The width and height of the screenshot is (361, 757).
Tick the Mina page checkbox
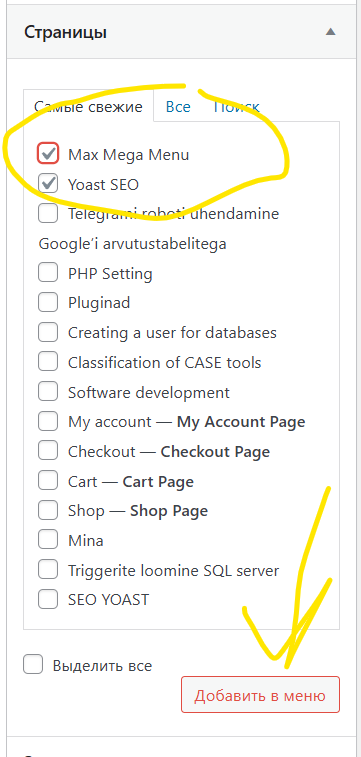coord(48,540)
